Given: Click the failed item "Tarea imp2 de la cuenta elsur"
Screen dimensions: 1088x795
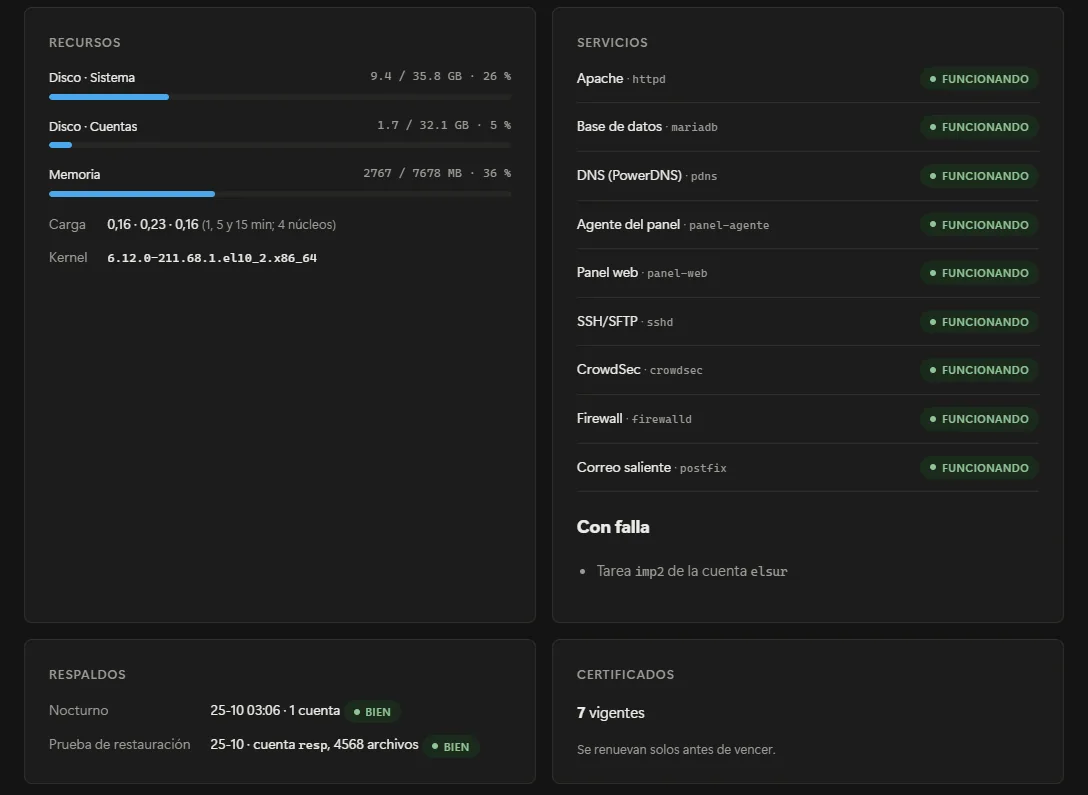Looking at the screenshot, I should click(x=692, y=571).
